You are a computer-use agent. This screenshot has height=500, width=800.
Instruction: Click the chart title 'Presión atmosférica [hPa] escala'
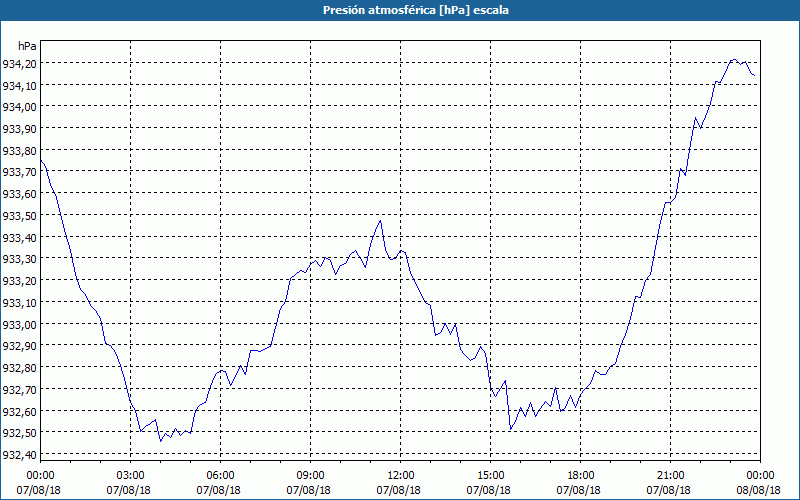point(416,10)
